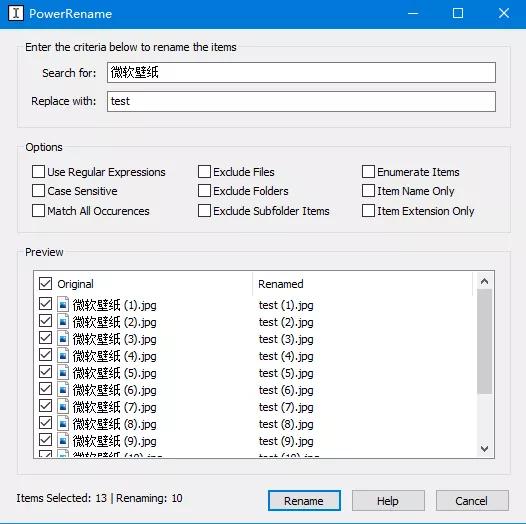Focus the Search for input field
This screenshot has height=524, width=526.
click(x=301, y=72)
